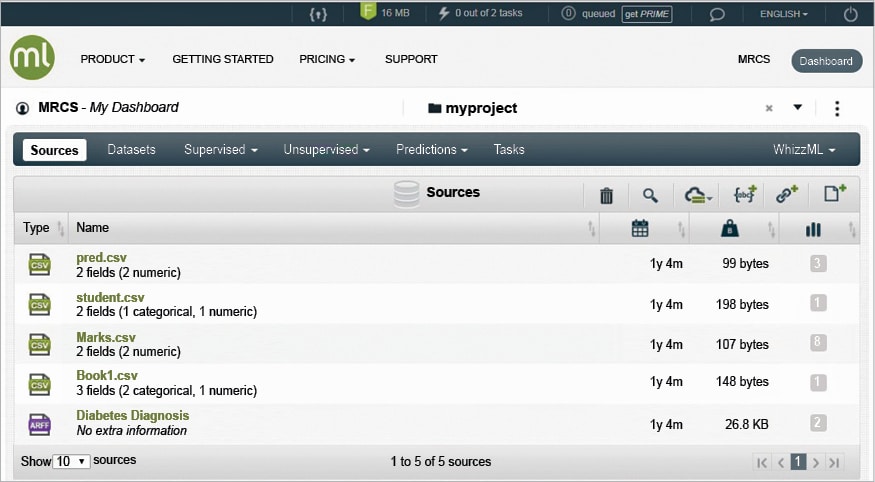Go to the previous page of sources

(781, 462)
